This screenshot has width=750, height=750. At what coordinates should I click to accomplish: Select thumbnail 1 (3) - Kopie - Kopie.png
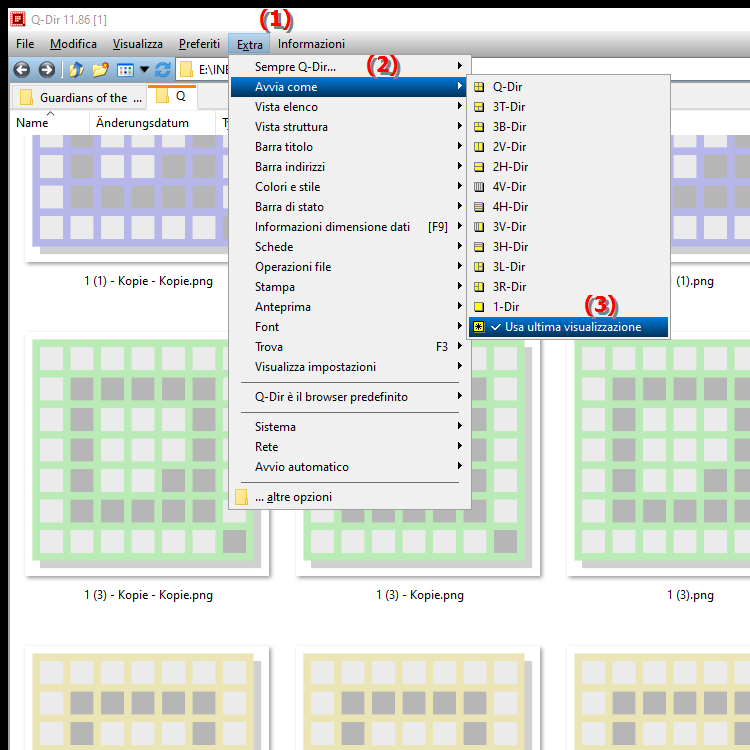[x=147, y=454]
